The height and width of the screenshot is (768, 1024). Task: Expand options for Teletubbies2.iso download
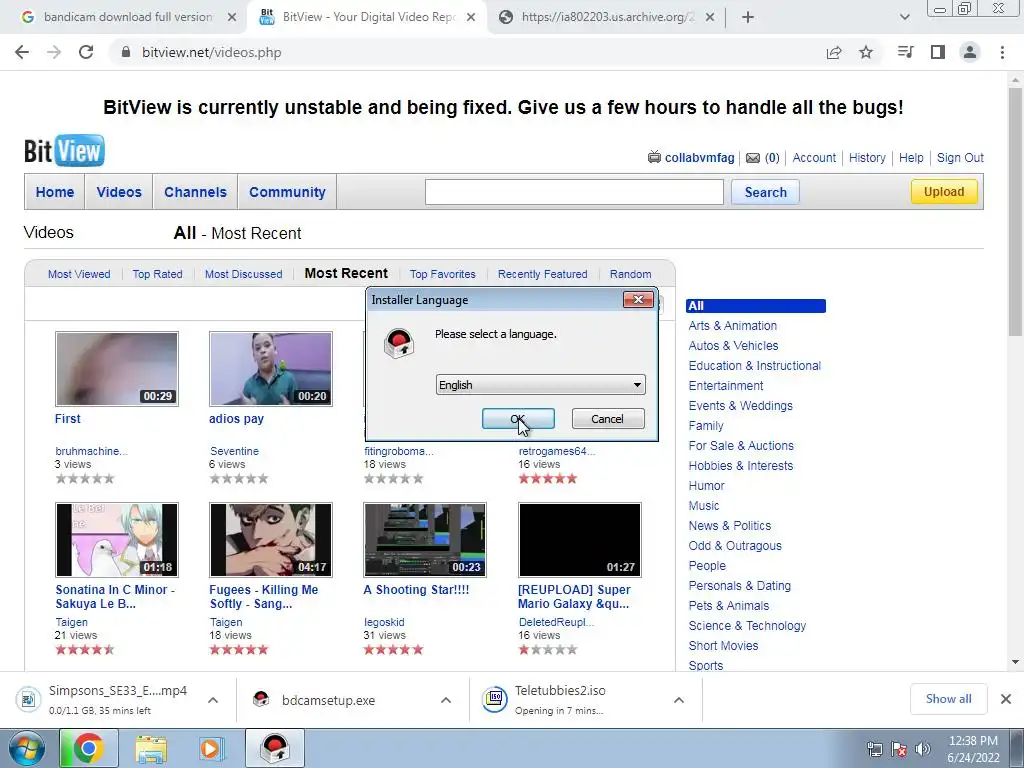pos(679,700)
